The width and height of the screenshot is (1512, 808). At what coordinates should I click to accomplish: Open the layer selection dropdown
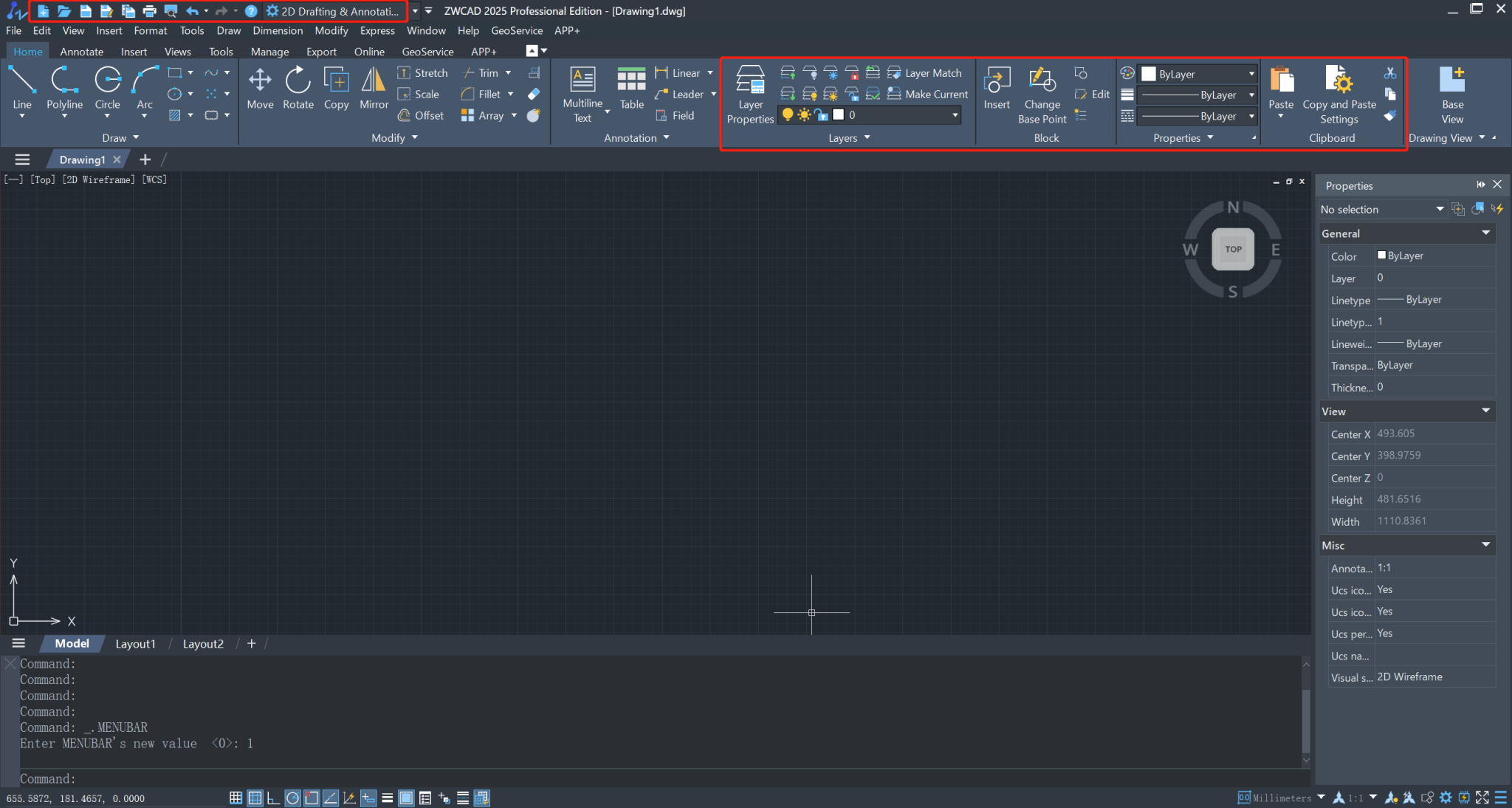955,114
